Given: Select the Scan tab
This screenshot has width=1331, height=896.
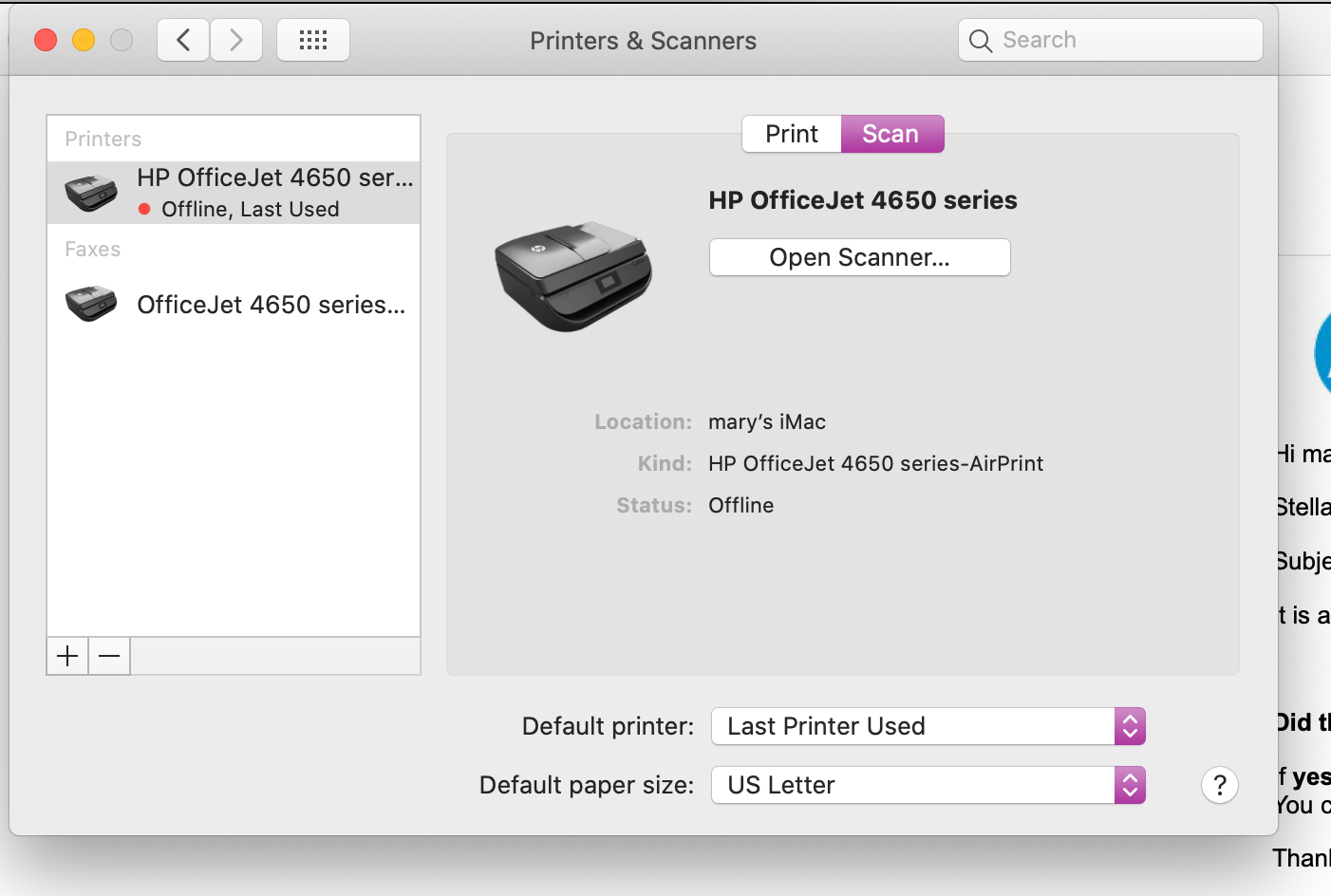Looking at the screenshot, I should pos(891,134).
